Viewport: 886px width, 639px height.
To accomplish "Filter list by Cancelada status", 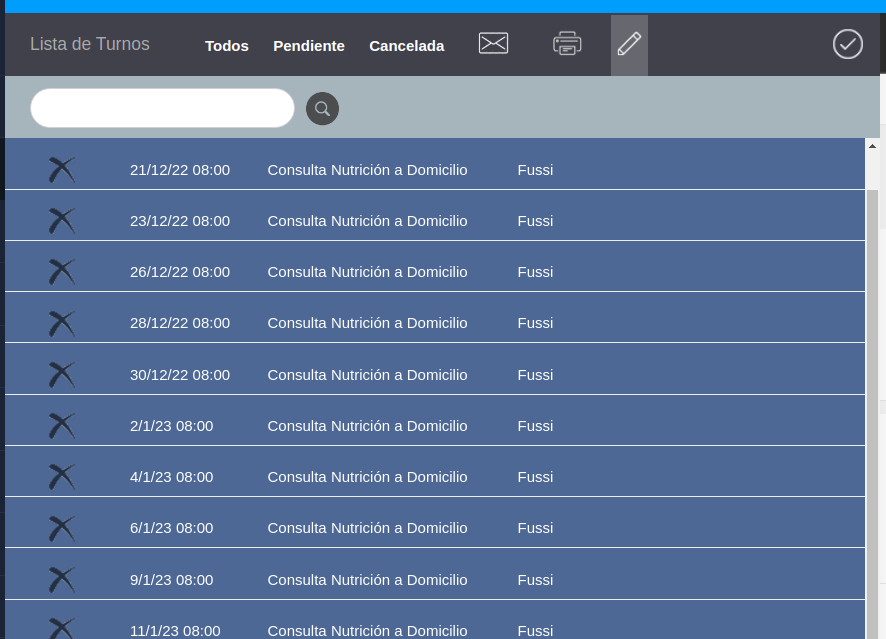I will (406, 46).
